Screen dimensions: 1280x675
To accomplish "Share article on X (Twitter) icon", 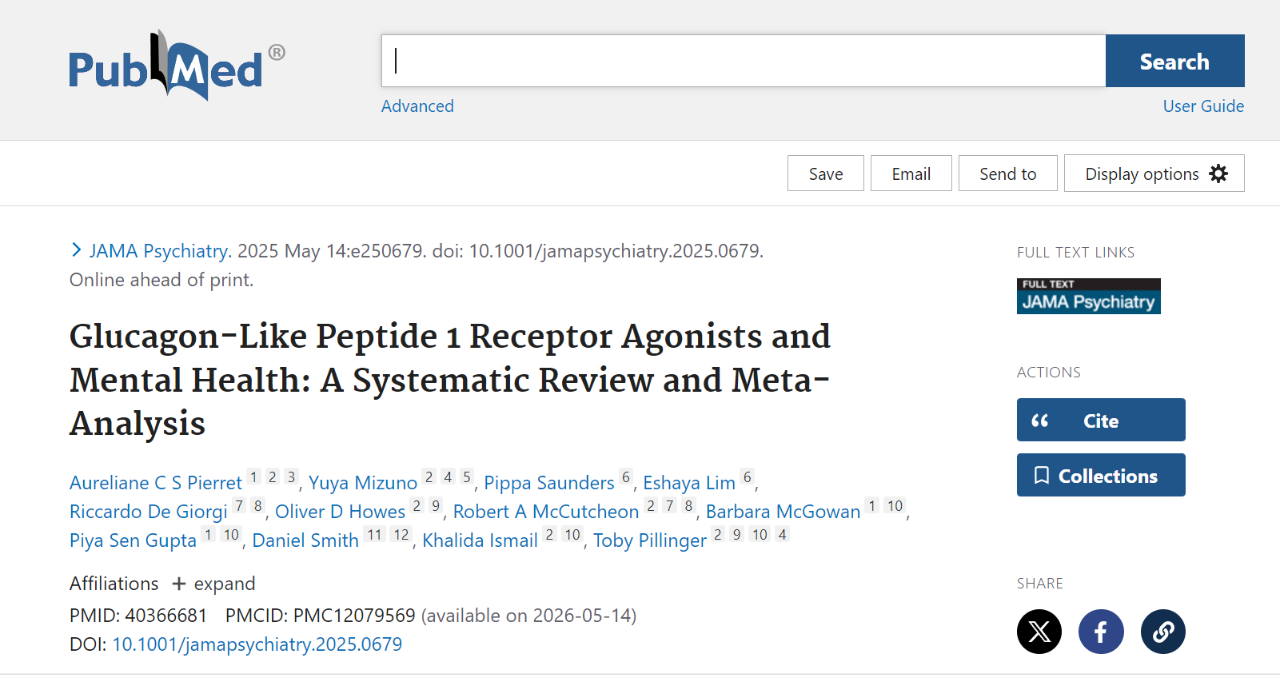I will (1039, 631).
